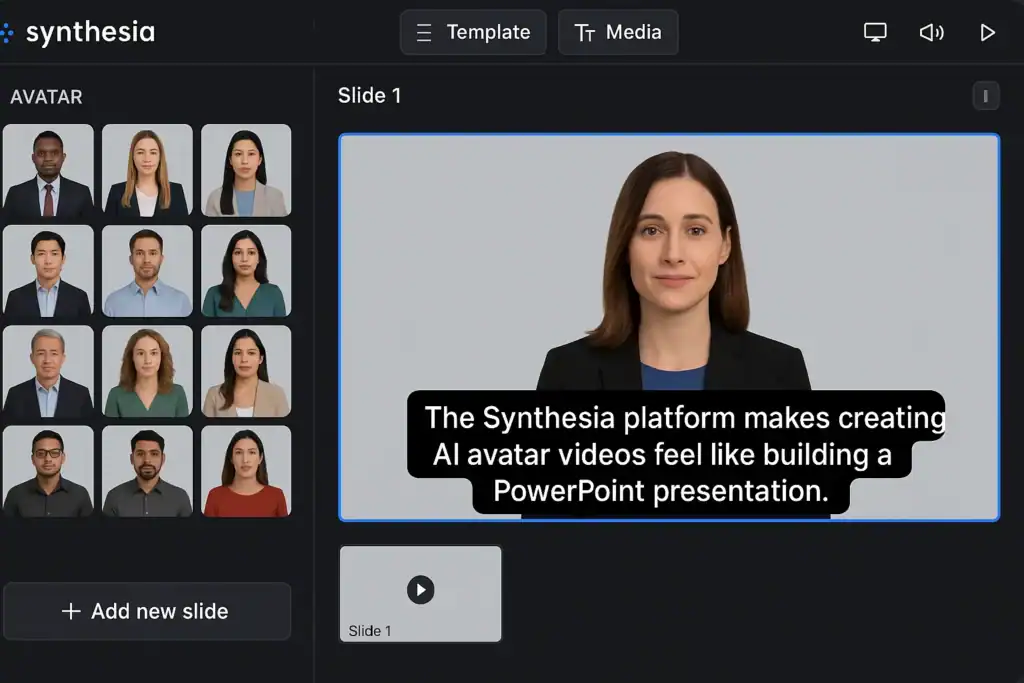Select avatar woman in beige blazer, third row
1024x683 pixels.
coord(246,371)
